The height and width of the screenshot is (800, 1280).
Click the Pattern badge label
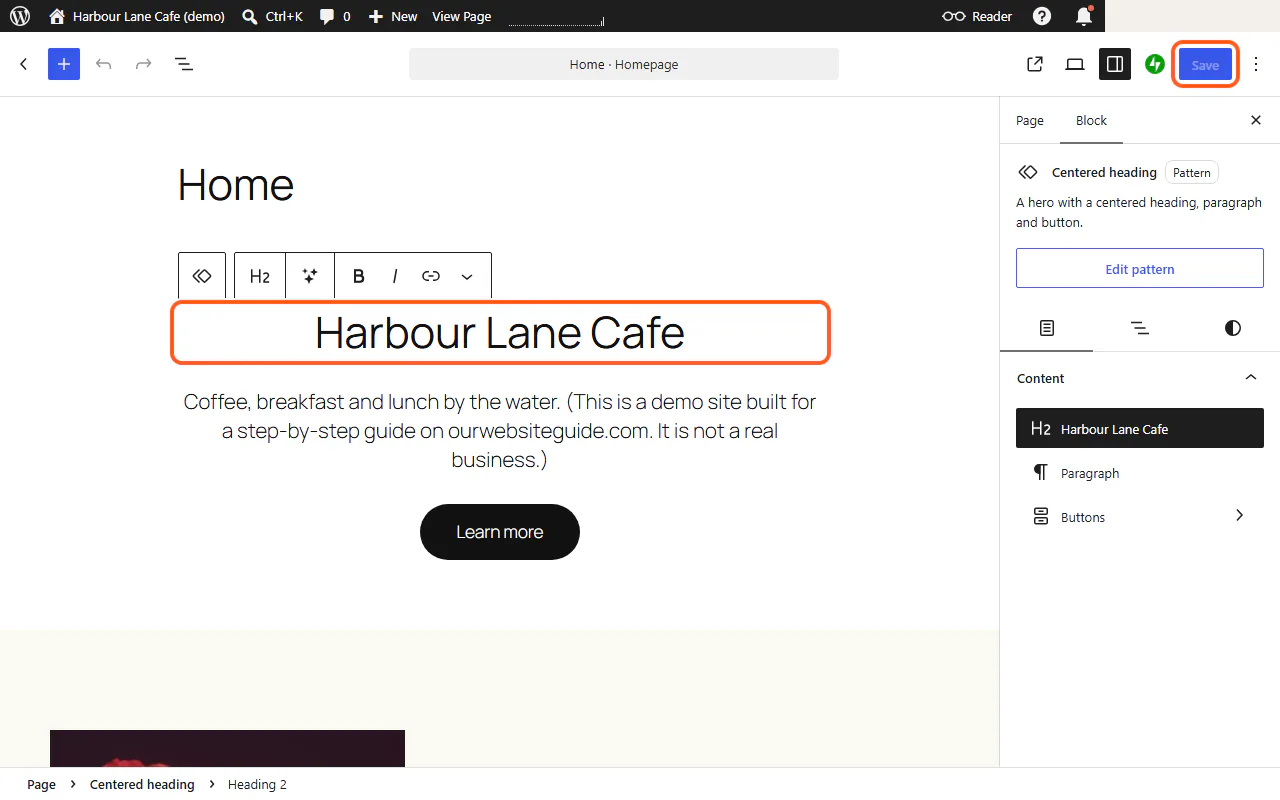click(1191, 172)
